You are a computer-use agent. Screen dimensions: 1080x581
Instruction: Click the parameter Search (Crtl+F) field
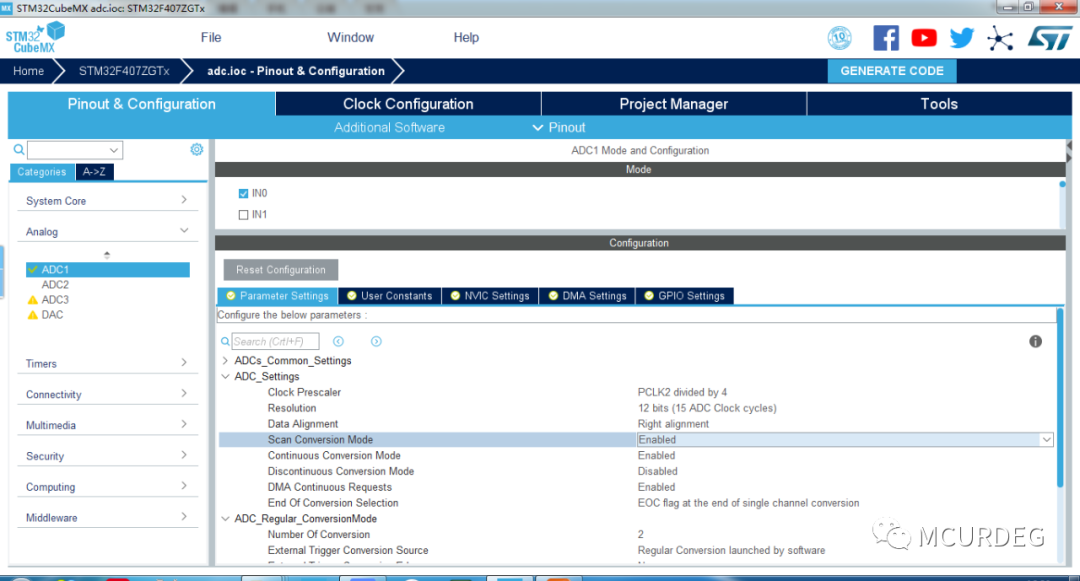coord(276,341)
